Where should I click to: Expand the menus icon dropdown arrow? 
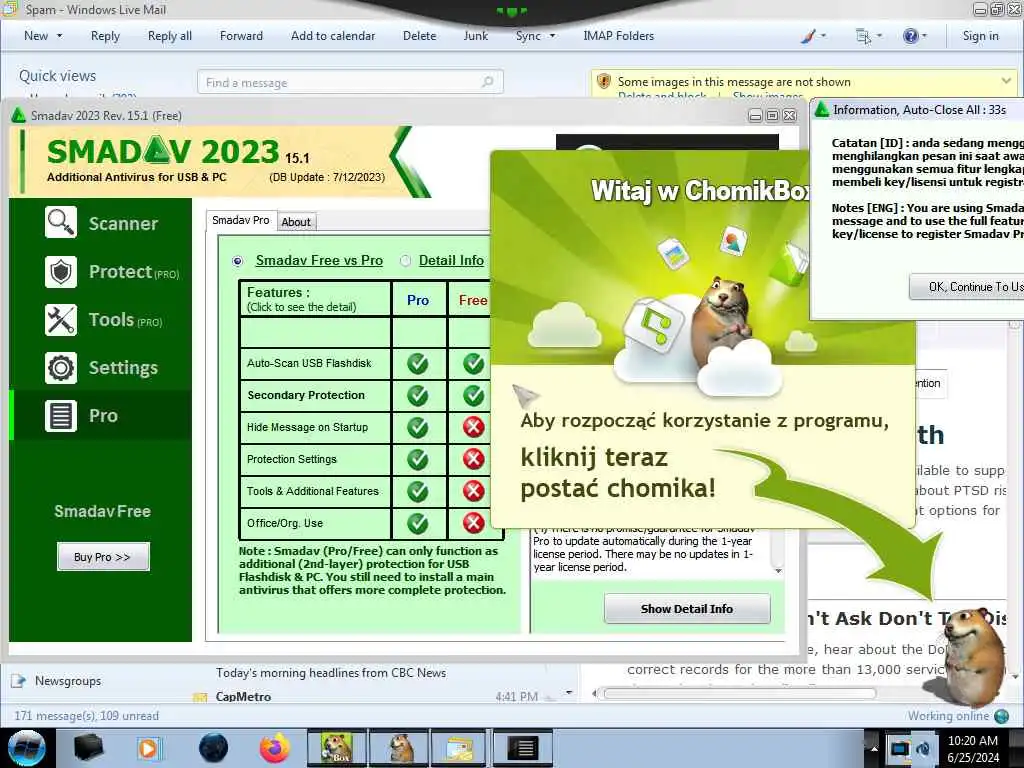pyautogui.click(x=879, y=36)
